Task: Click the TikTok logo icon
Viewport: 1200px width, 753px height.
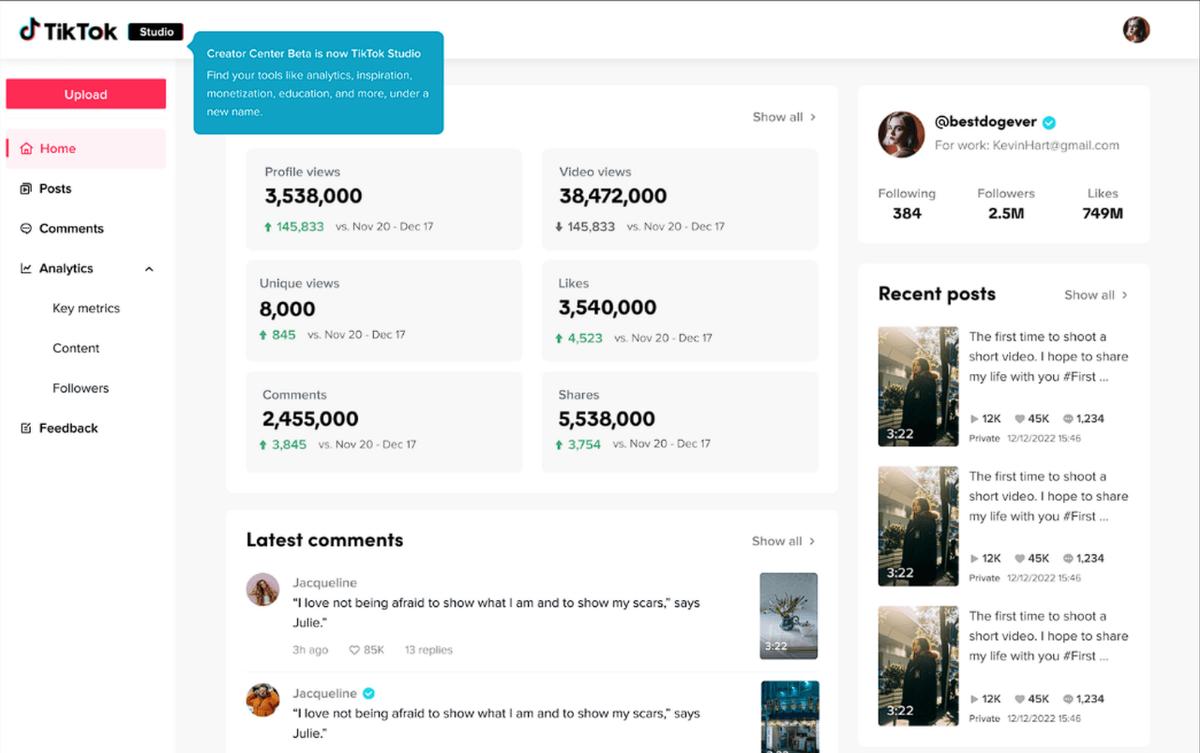Action: click(x=29, y=30)
